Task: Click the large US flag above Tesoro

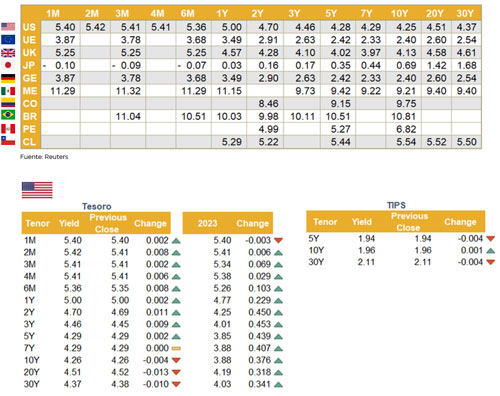Action: (37, 190)
